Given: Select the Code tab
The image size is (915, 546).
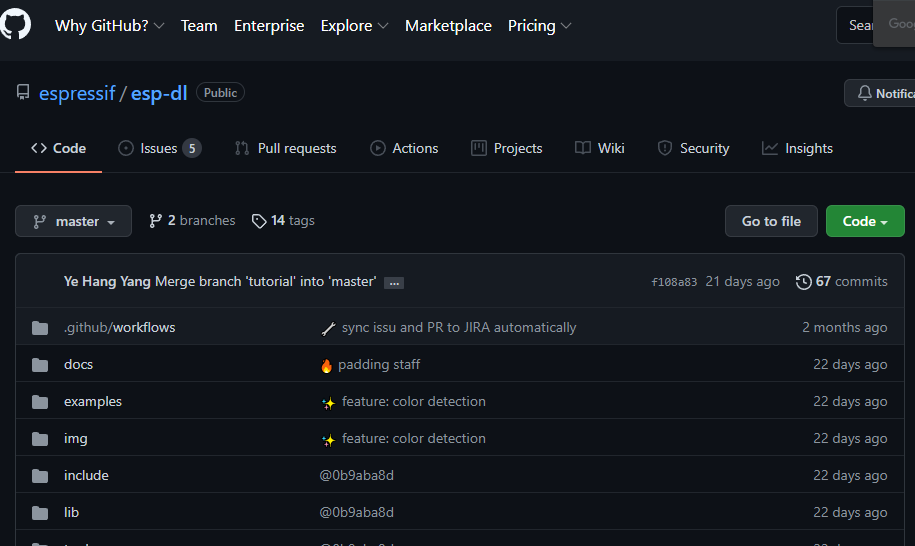Looking at the screenshot, I should 58,148.
